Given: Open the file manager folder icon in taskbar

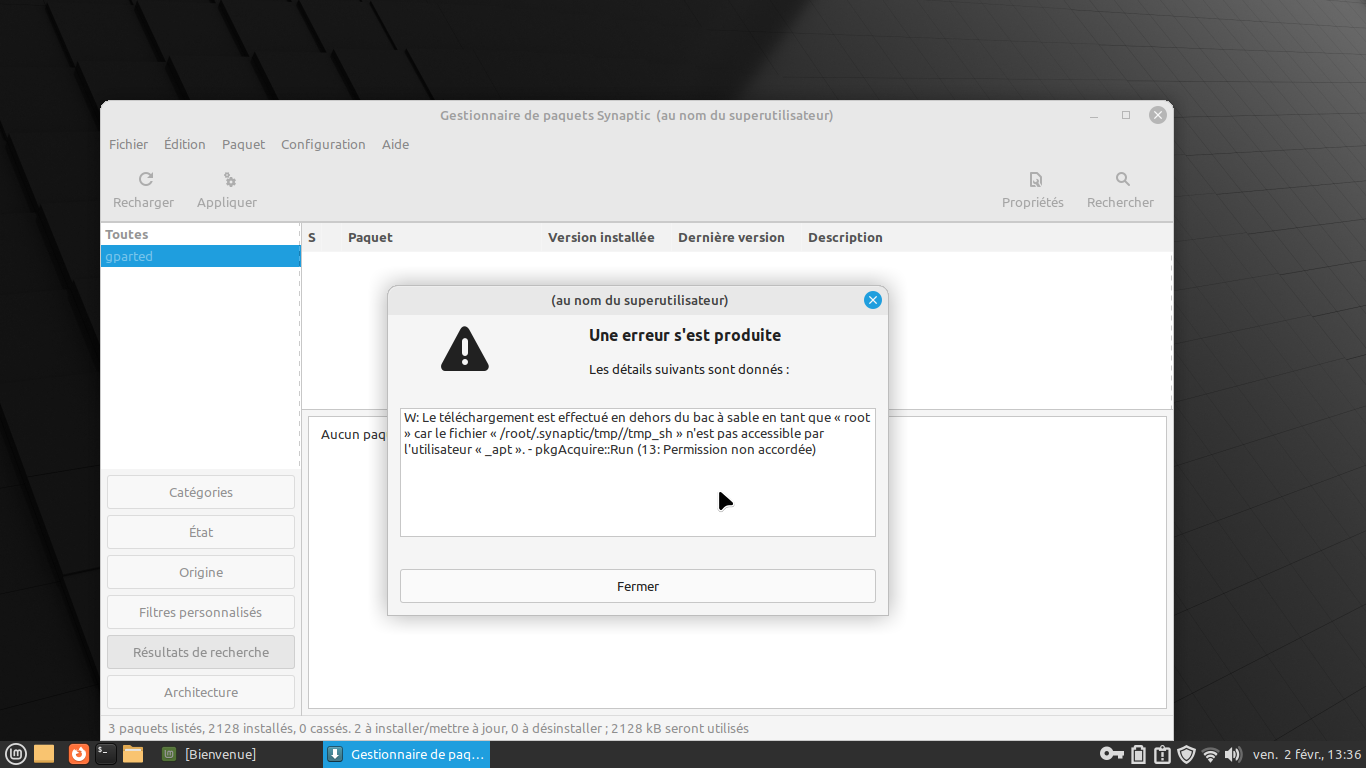Looking at the screenshot, I should 133,754.
